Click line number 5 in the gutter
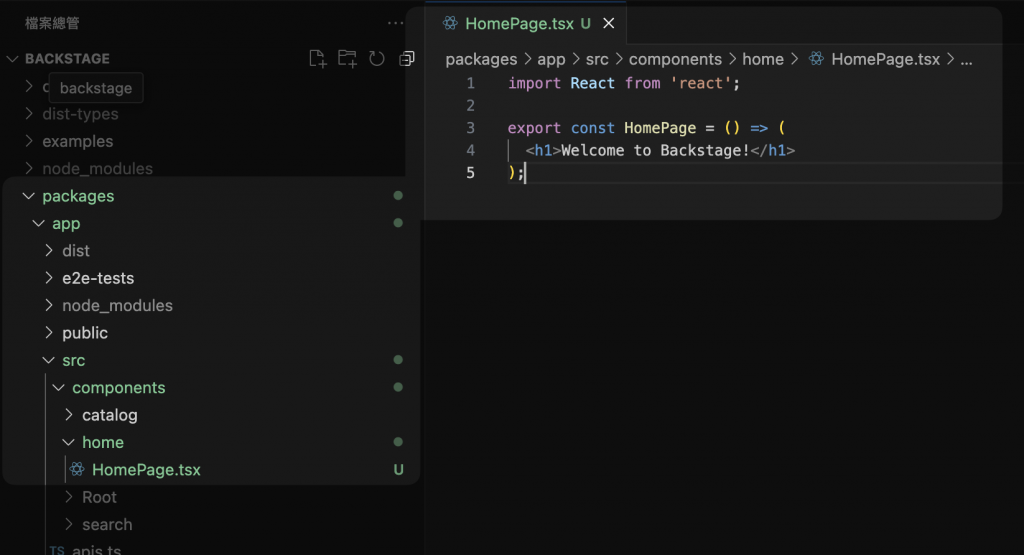Image resolution: width=1024 pixels, height=555 pixels. pos(470,173)
